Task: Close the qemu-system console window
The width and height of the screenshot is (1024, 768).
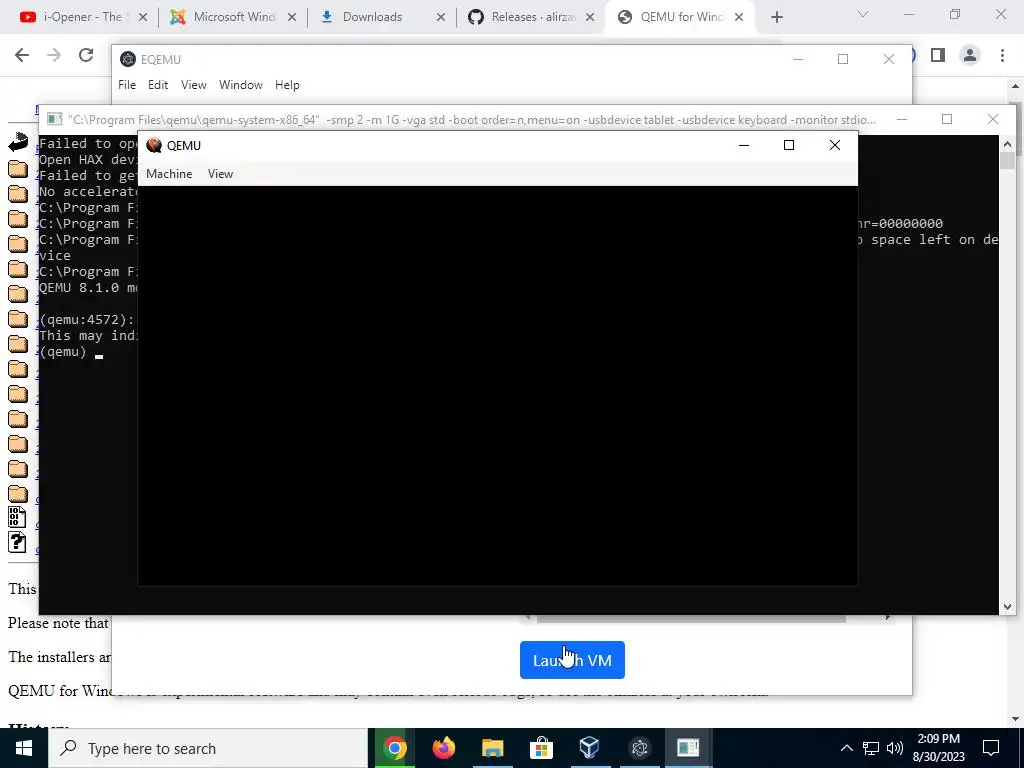Action: coord(993,119)
